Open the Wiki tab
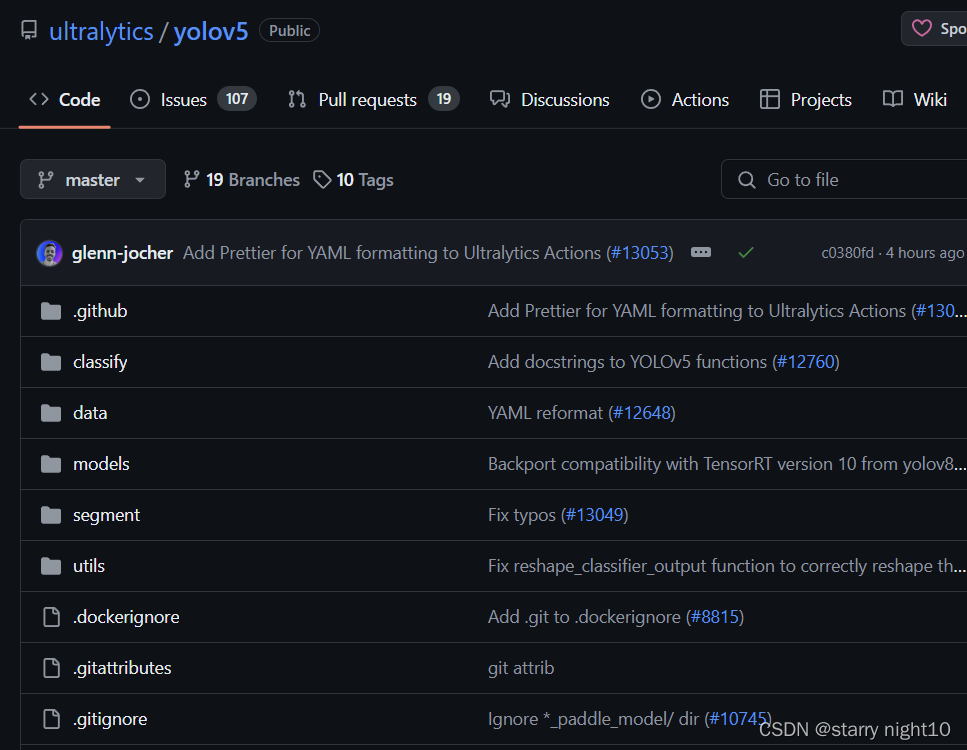Image resolution: width=967 pixels, height=750 pixels. pyautogui.click(x=915, y=99)
